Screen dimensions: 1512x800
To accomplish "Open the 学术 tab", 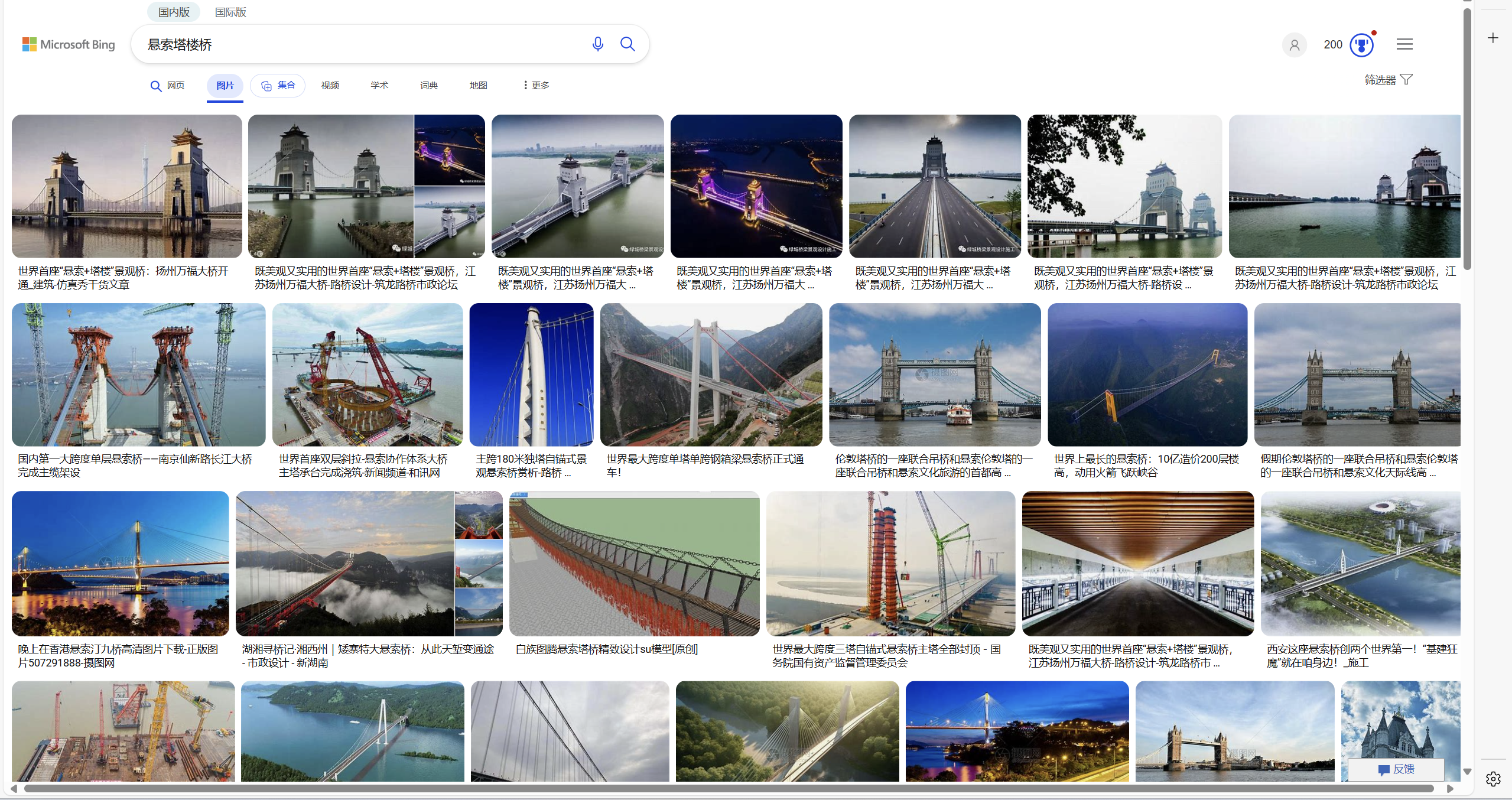I will coord(379,86).
